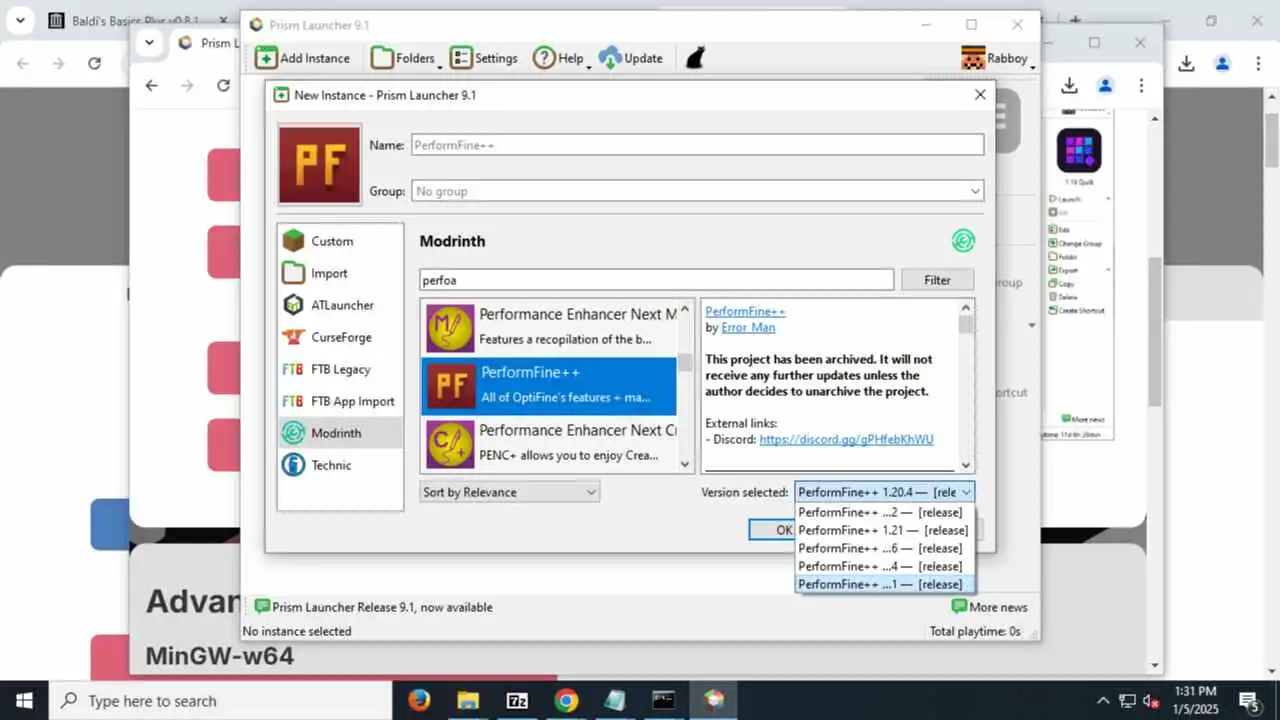This screenshot has height=720, width=1280.
Task: Click the modpack list scroll-down arrow
Action: click(685, 464)
